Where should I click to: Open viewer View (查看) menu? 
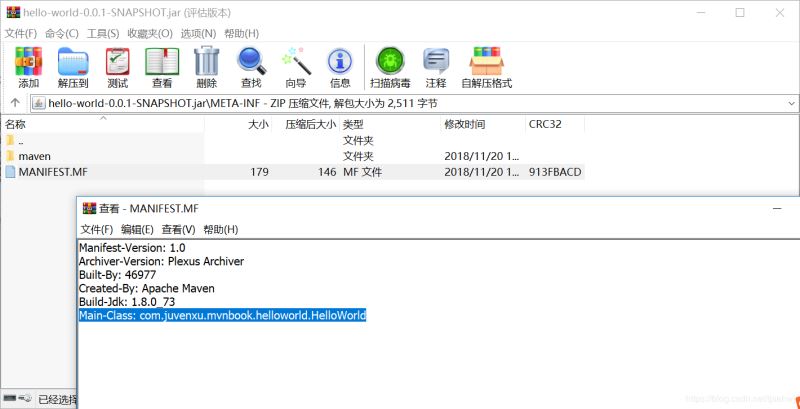coord(179,229)
